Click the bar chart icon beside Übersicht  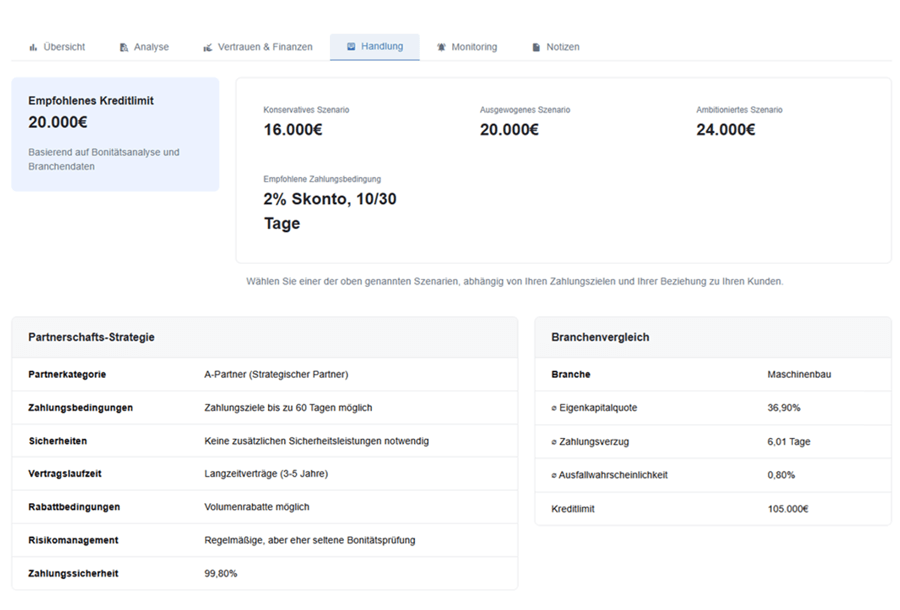point(33,47)
